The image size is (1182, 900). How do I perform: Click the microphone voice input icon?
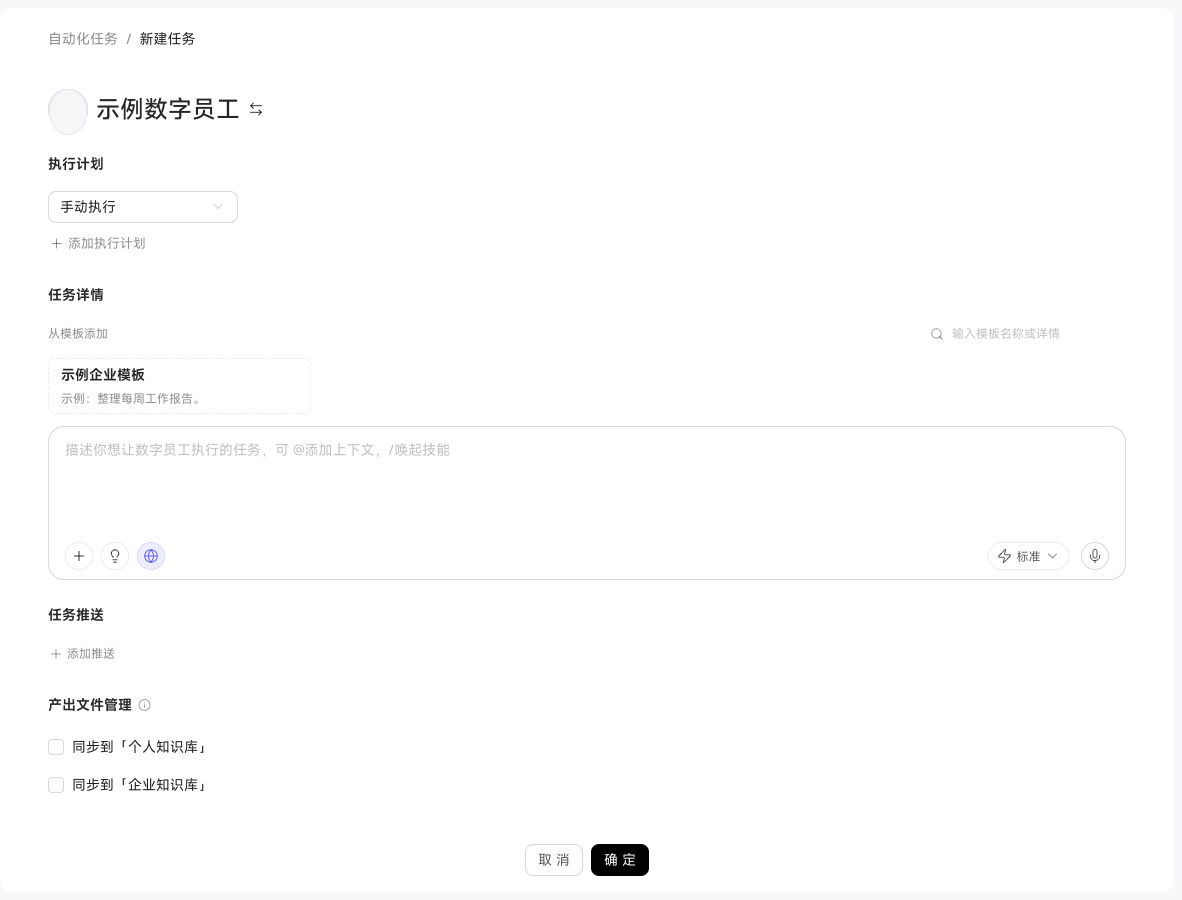1095,556
